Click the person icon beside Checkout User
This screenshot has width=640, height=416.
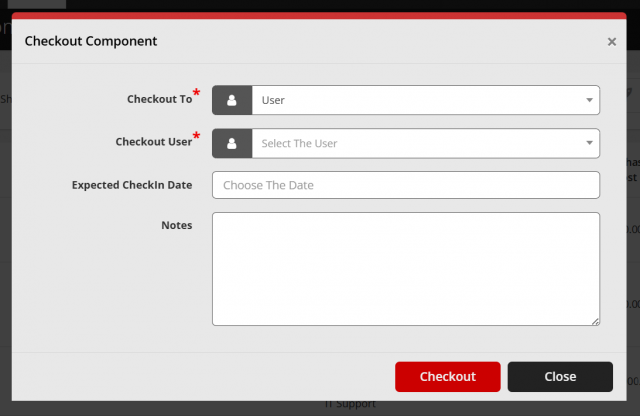(232, 143)
